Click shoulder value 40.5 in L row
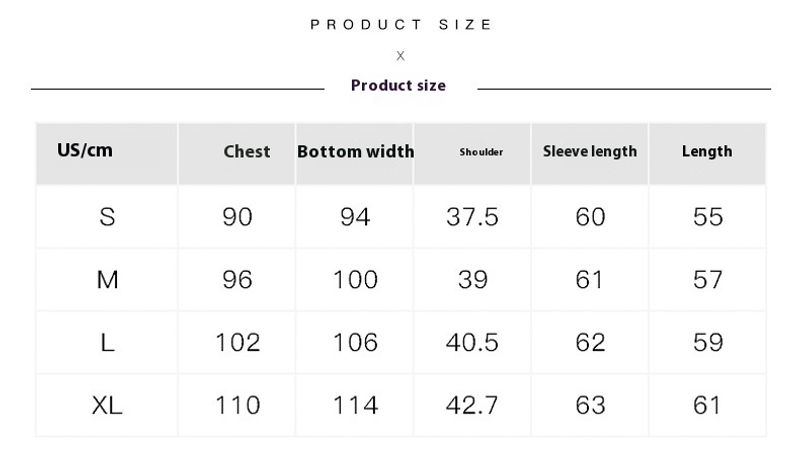800x462 pixels. (472, 343)
